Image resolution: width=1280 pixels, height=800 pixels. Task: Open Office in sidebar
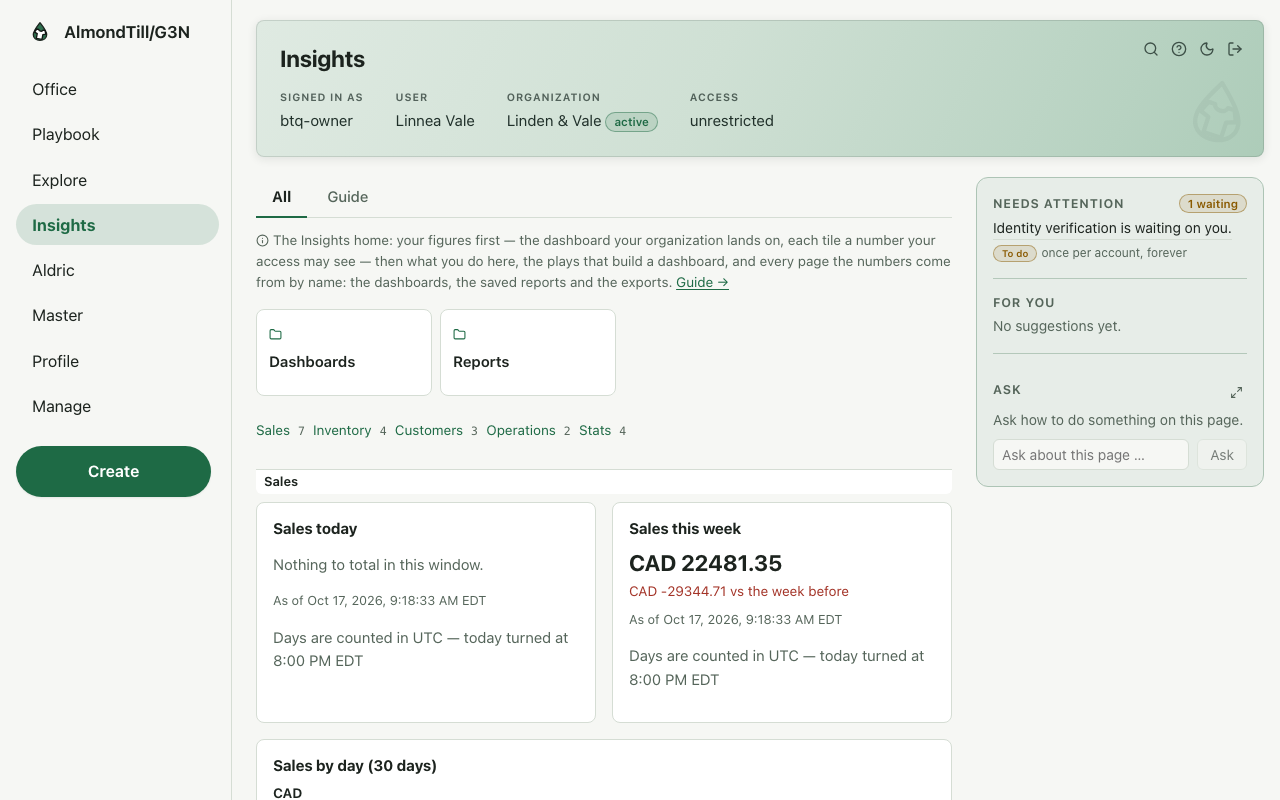(117, 89)
